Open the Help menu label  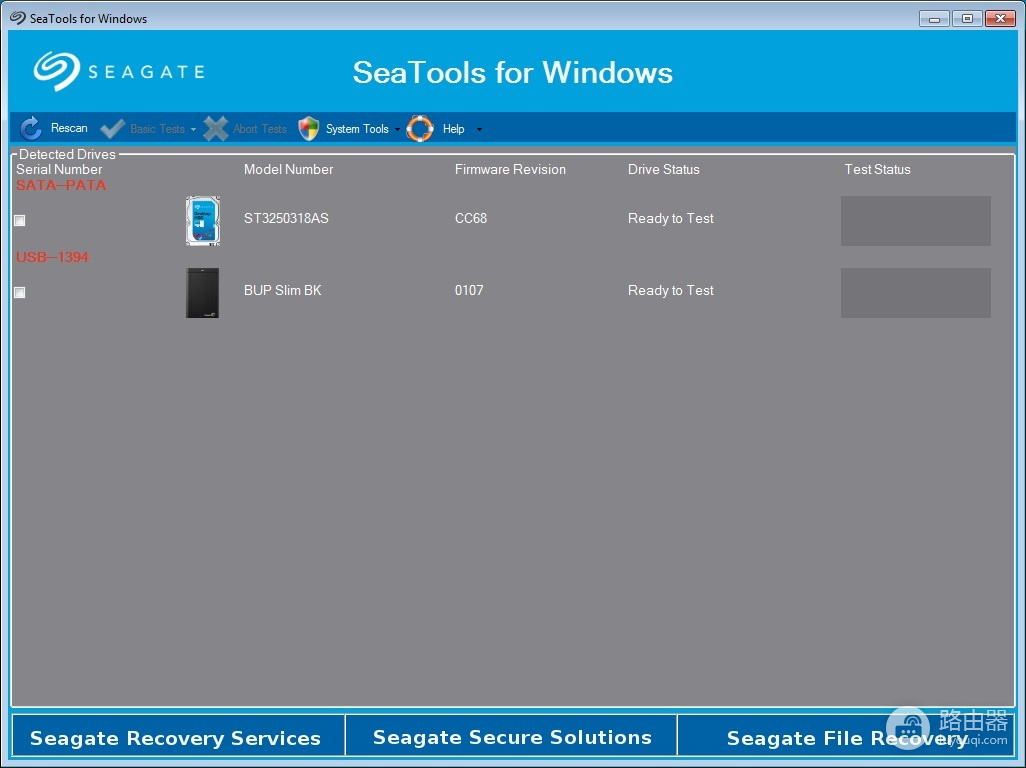pyautogui.click(x=453, y=129)
